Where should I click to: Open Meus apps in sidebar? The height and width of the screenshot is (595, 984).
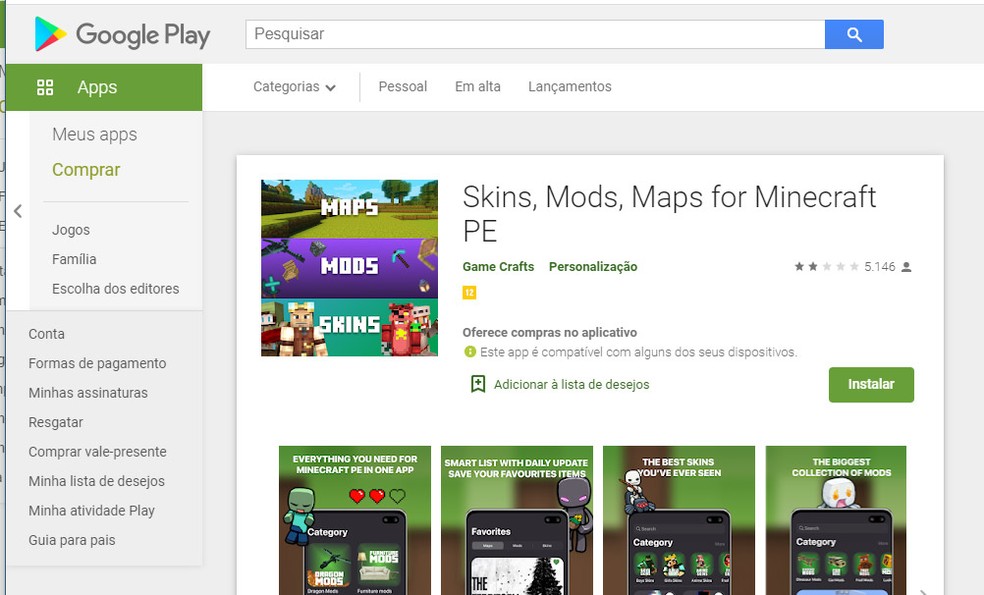[95, 134]
